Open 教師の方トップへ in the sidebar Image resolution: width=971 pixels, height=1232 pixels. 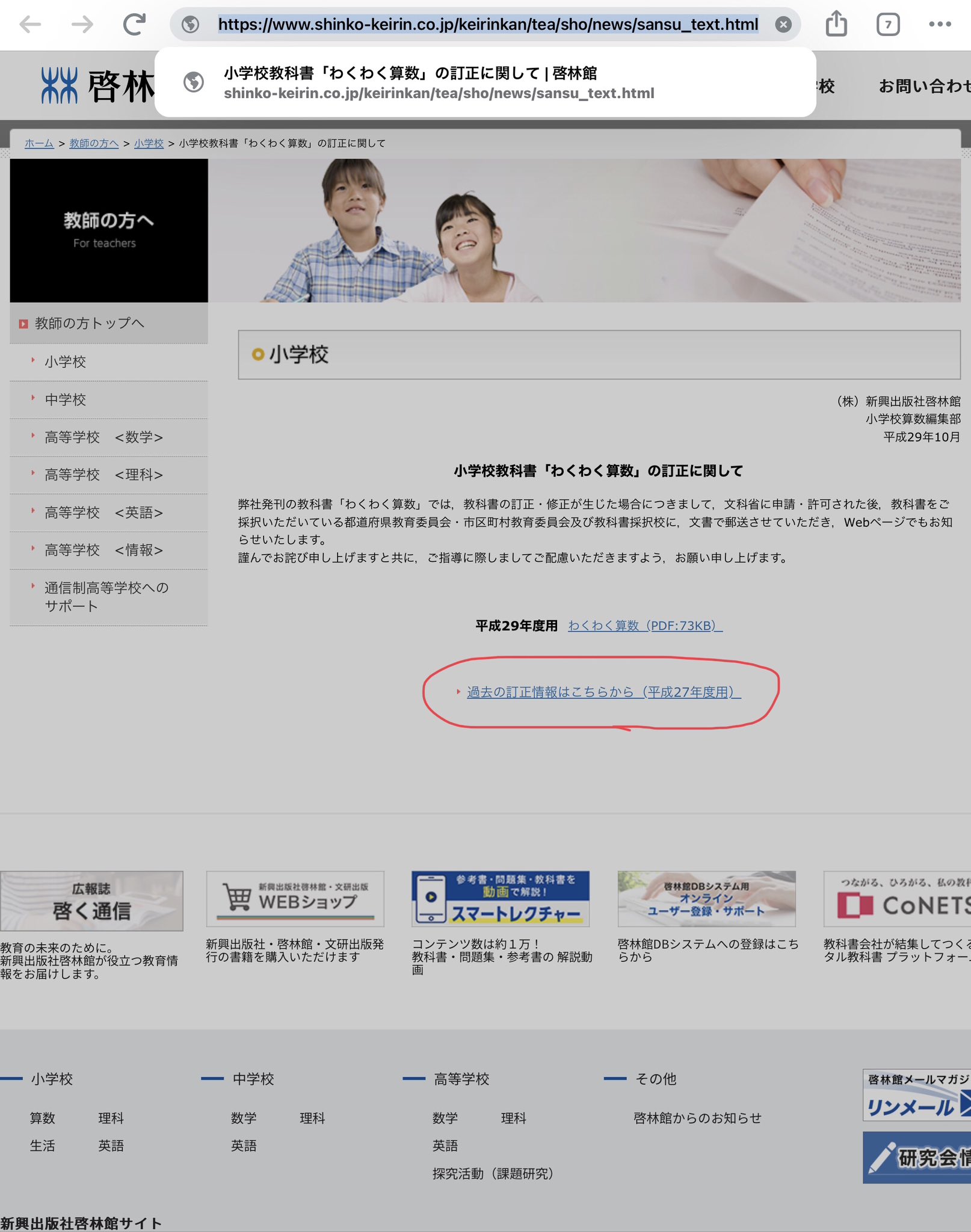point(109,323)
